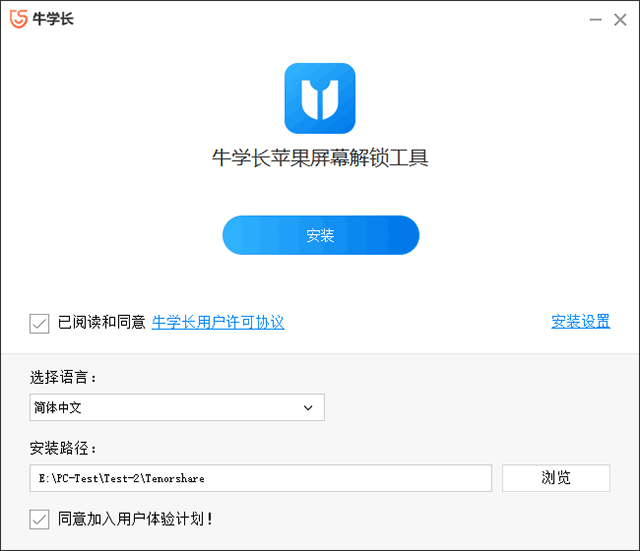Minimize the installer window

(x=596, y=20)
